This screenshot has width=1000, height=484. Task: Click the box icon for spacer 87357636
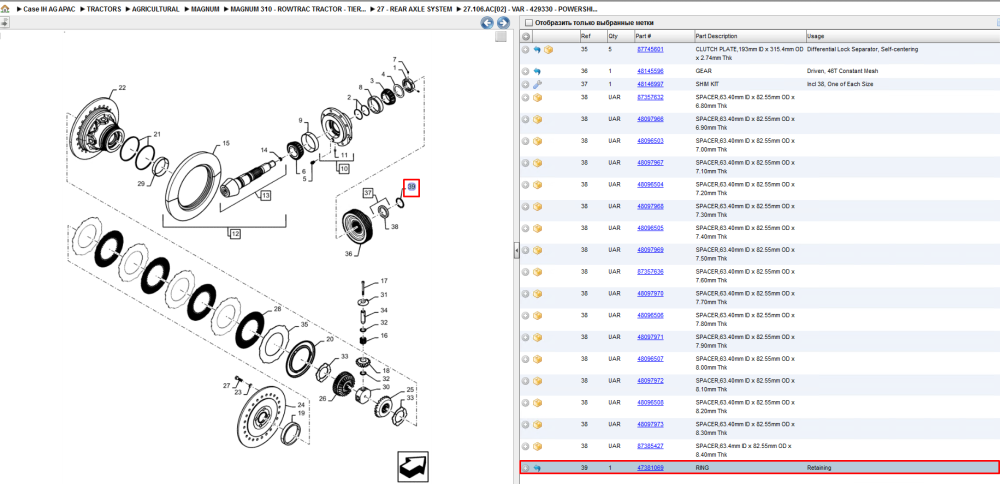pos(537,272)
